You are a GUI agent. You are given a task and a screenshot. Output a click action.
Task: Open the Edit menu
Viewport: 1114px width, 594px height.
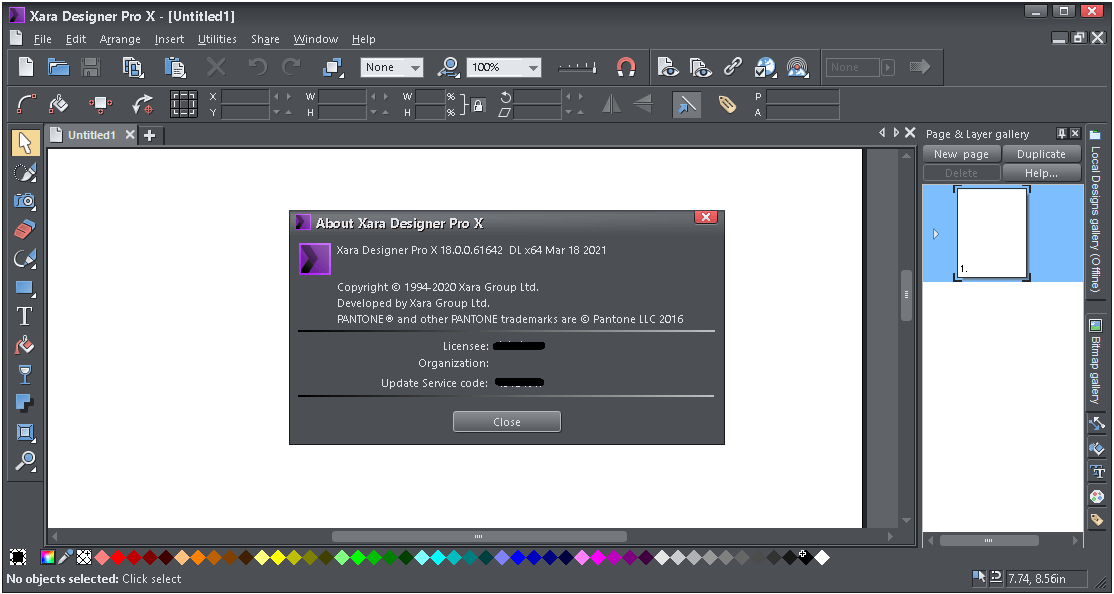click(75, 39)
